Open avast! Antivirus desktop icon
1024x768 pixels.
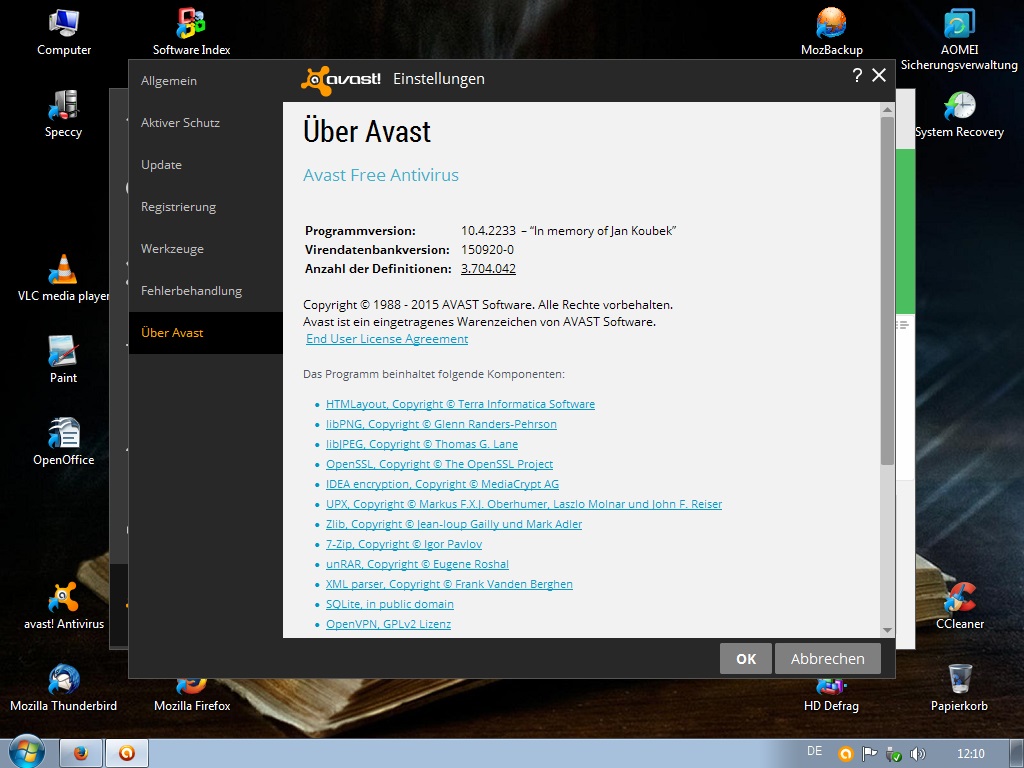pyautogui.click(x=63, y=606)
